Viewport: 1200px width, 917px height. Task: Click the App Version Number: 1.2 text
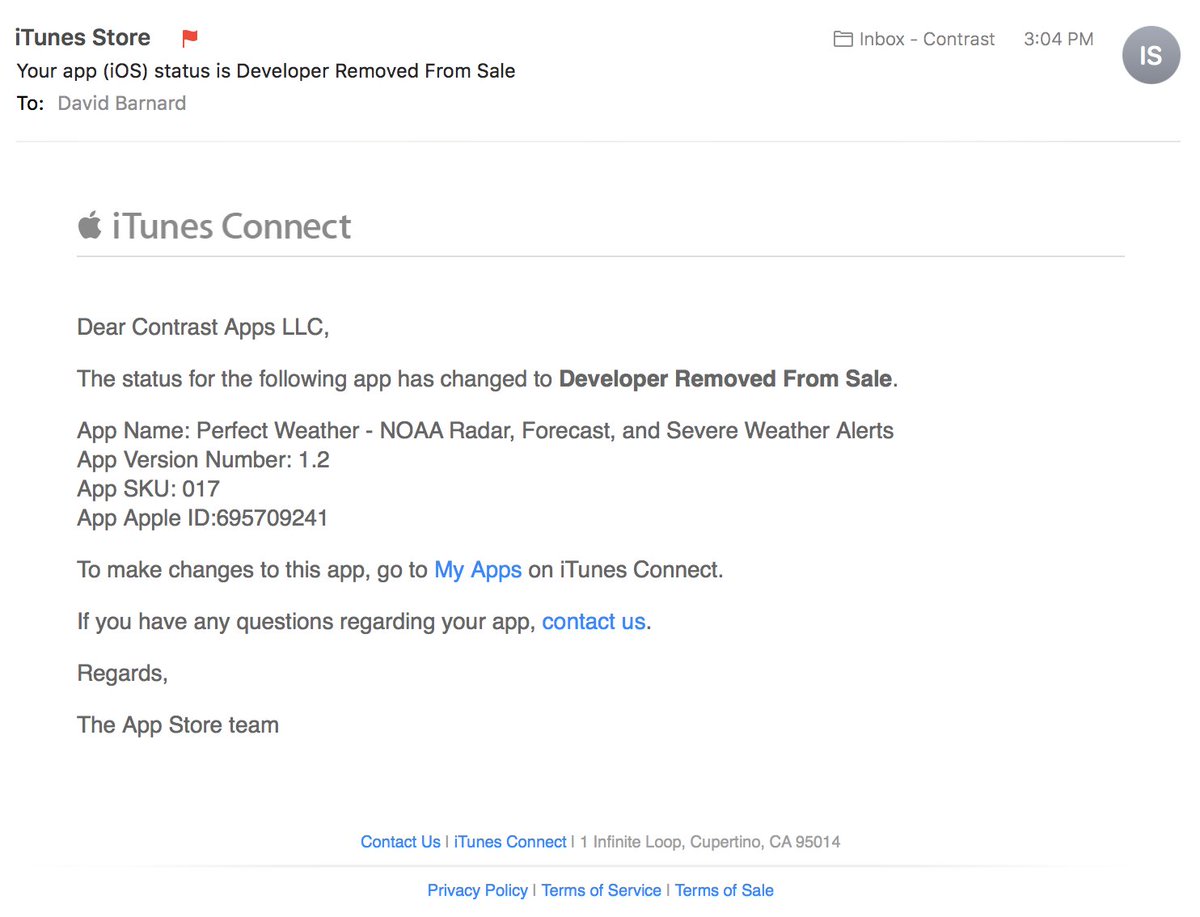pyautogui.click(x=203, y=460)
